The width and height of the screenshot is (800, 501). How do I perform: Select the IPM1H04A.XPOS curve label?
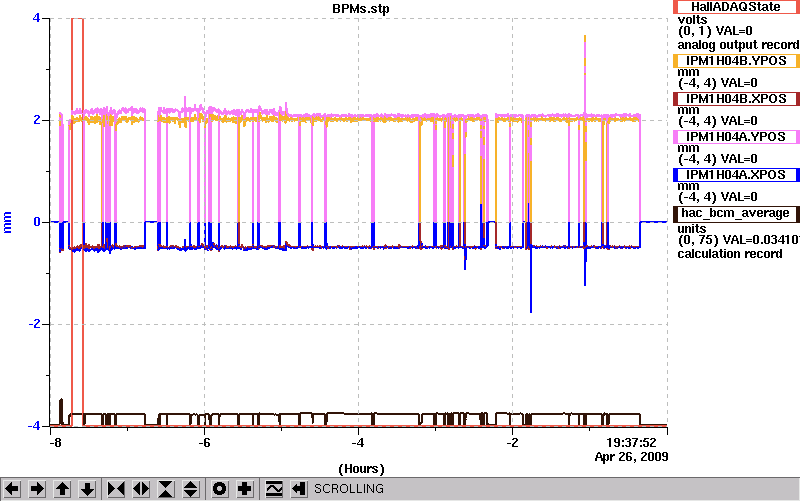[736, 174]
